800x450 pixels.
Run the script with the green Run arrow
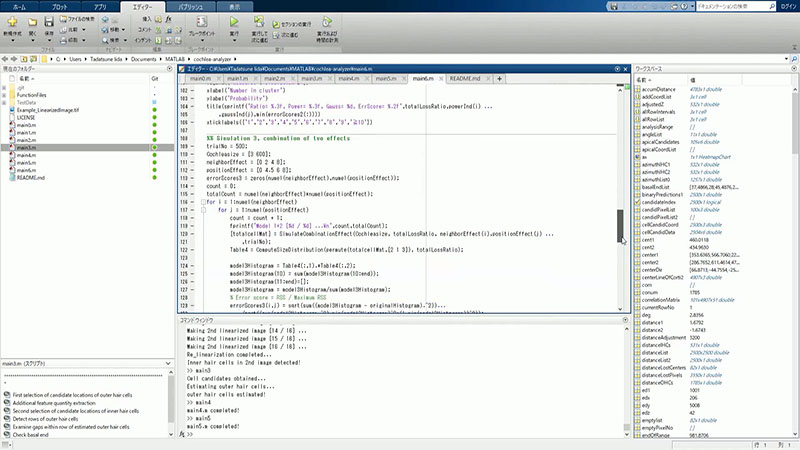pos(234,21)
